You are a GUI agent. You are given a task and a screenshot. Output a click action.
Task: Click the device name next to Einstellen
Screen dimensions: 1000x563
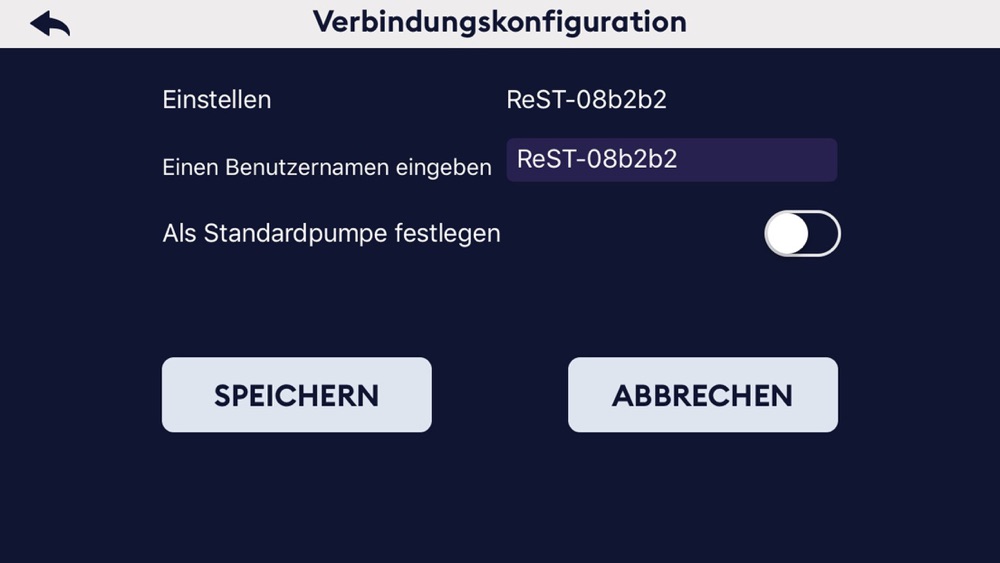586,100
